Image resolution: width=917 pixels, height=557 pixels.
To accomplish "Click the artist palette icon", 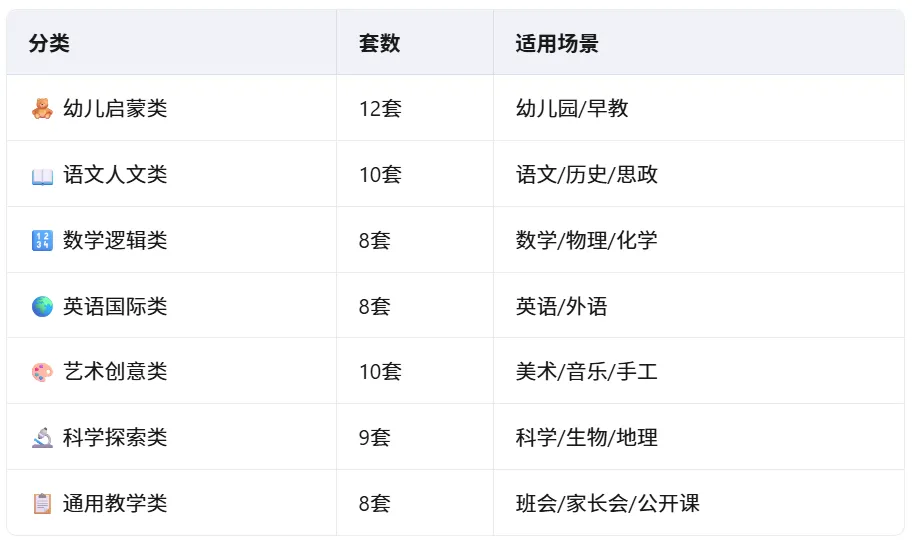I will pyautogui.click(x=42, y=372).
